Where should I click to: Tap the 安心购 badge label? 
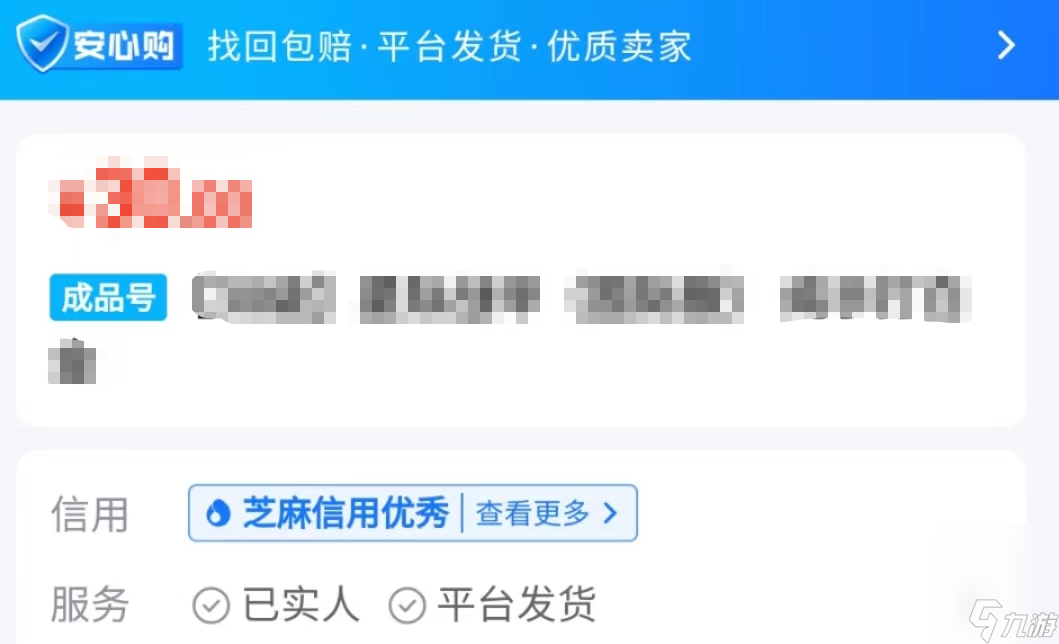(124, 46)
